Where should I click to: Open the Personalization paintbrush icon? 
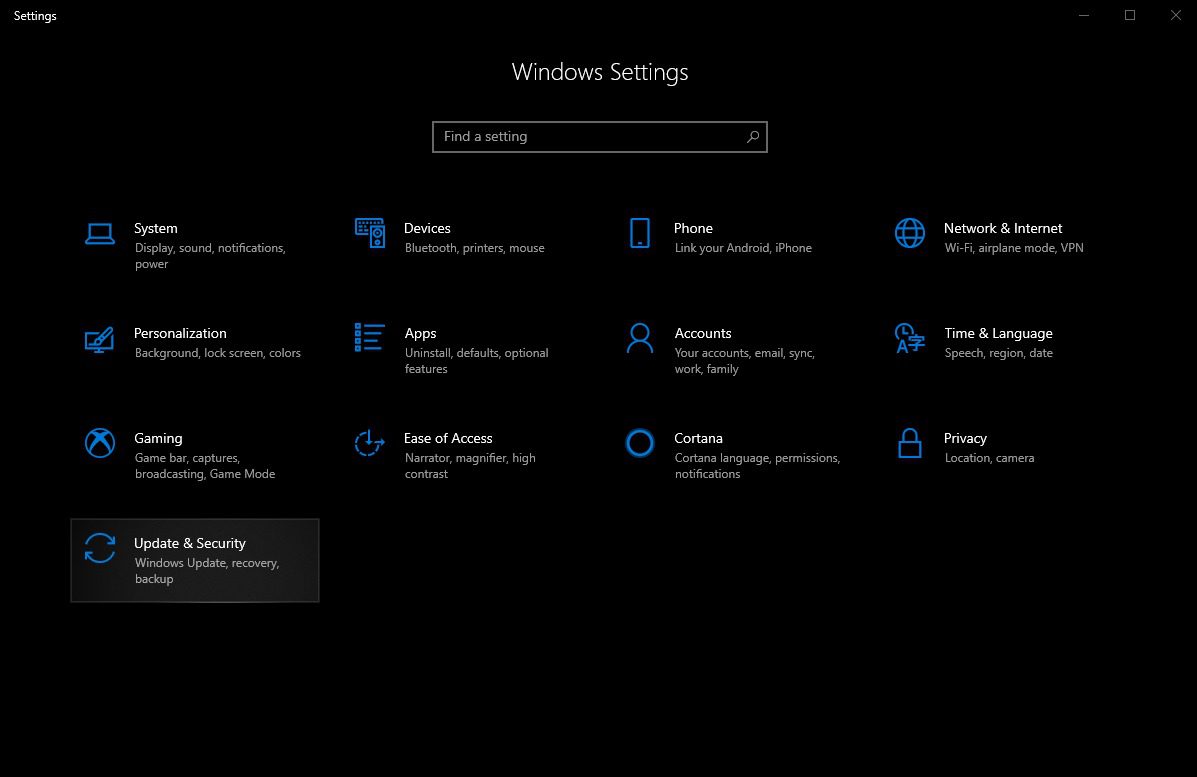pyautogui.click(x=100, y=338)
